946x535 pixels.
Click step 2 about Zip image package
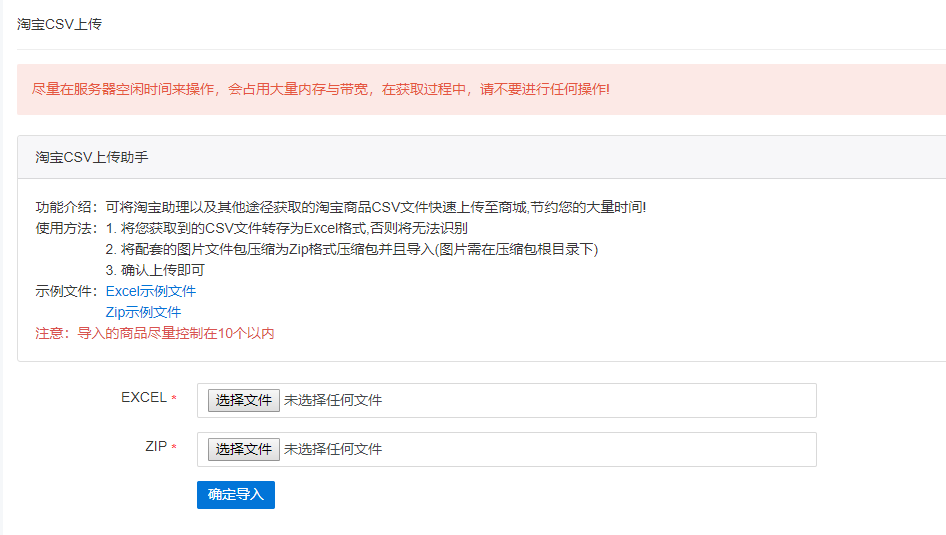pos(352,249)
